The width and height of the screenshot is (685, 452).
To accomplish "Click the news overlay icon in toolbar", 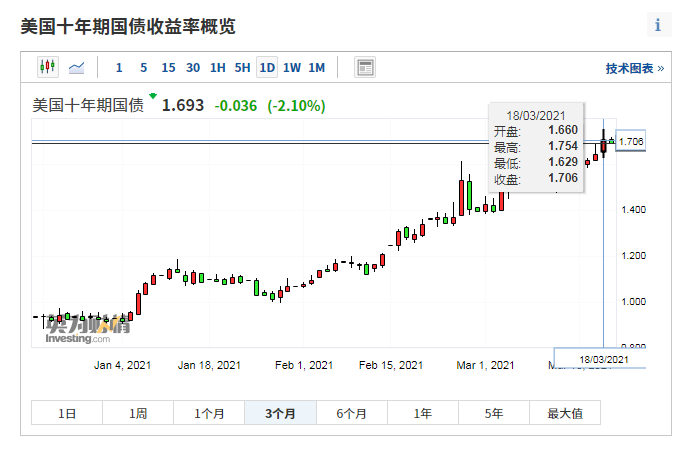I will coord(365,68).
